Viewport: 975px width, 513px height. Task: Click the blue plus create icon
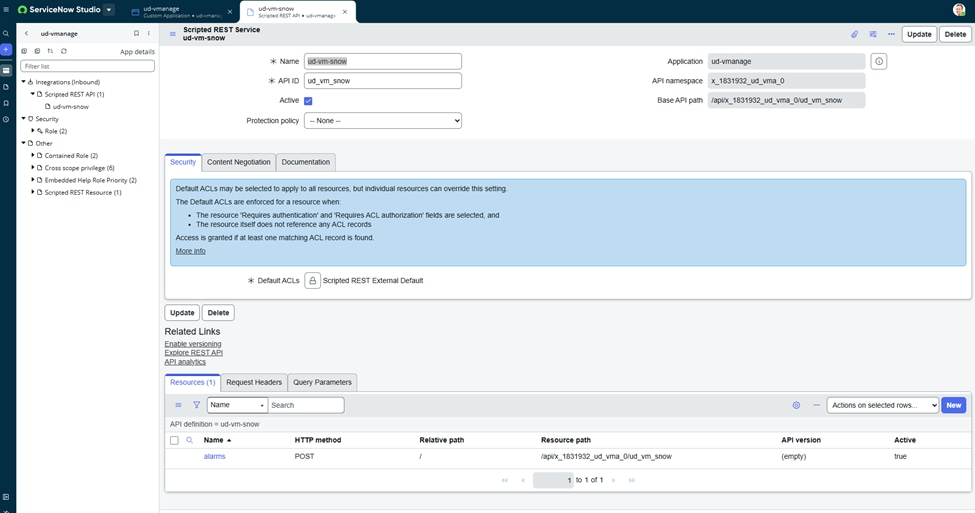click(6, 49)
